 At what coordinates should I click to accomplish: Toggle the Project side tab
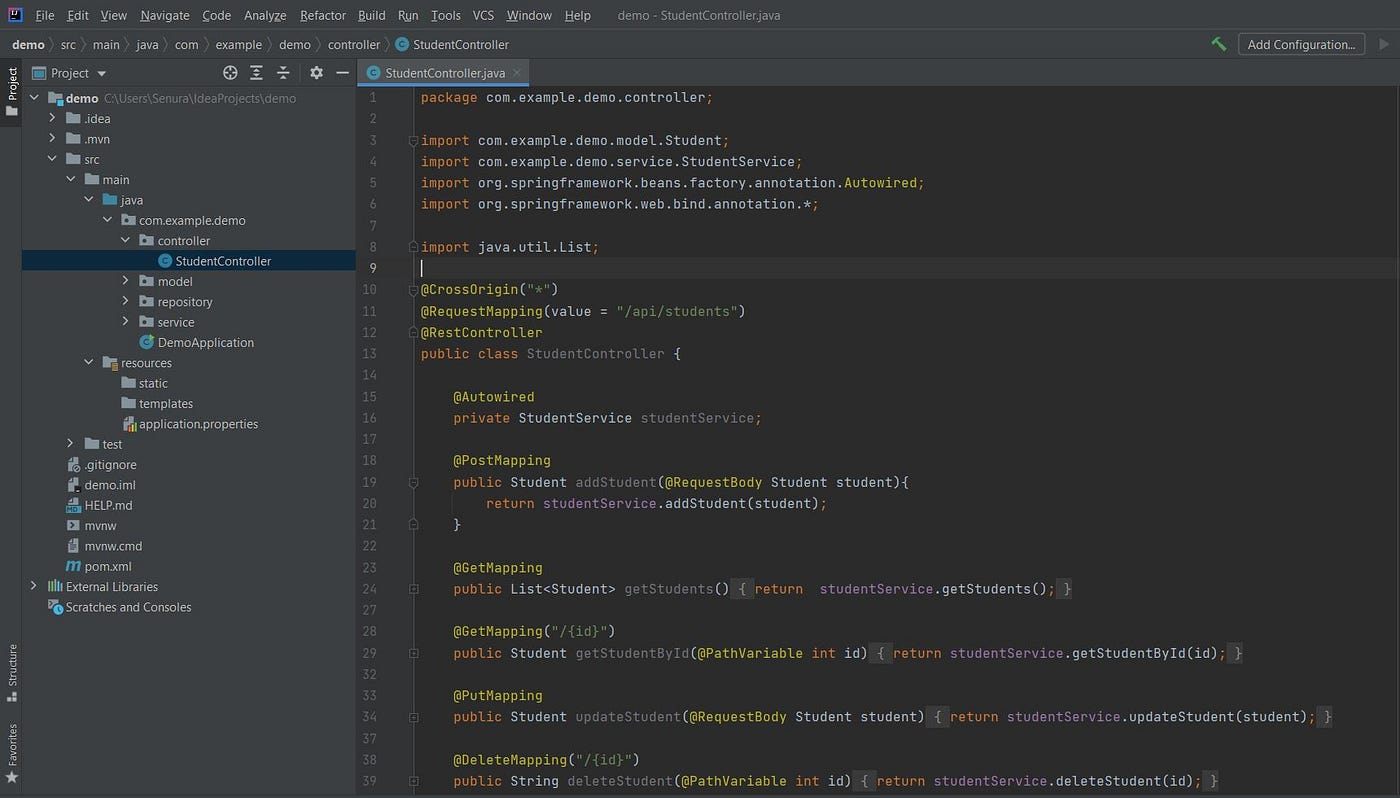click(x=12, y=91)
